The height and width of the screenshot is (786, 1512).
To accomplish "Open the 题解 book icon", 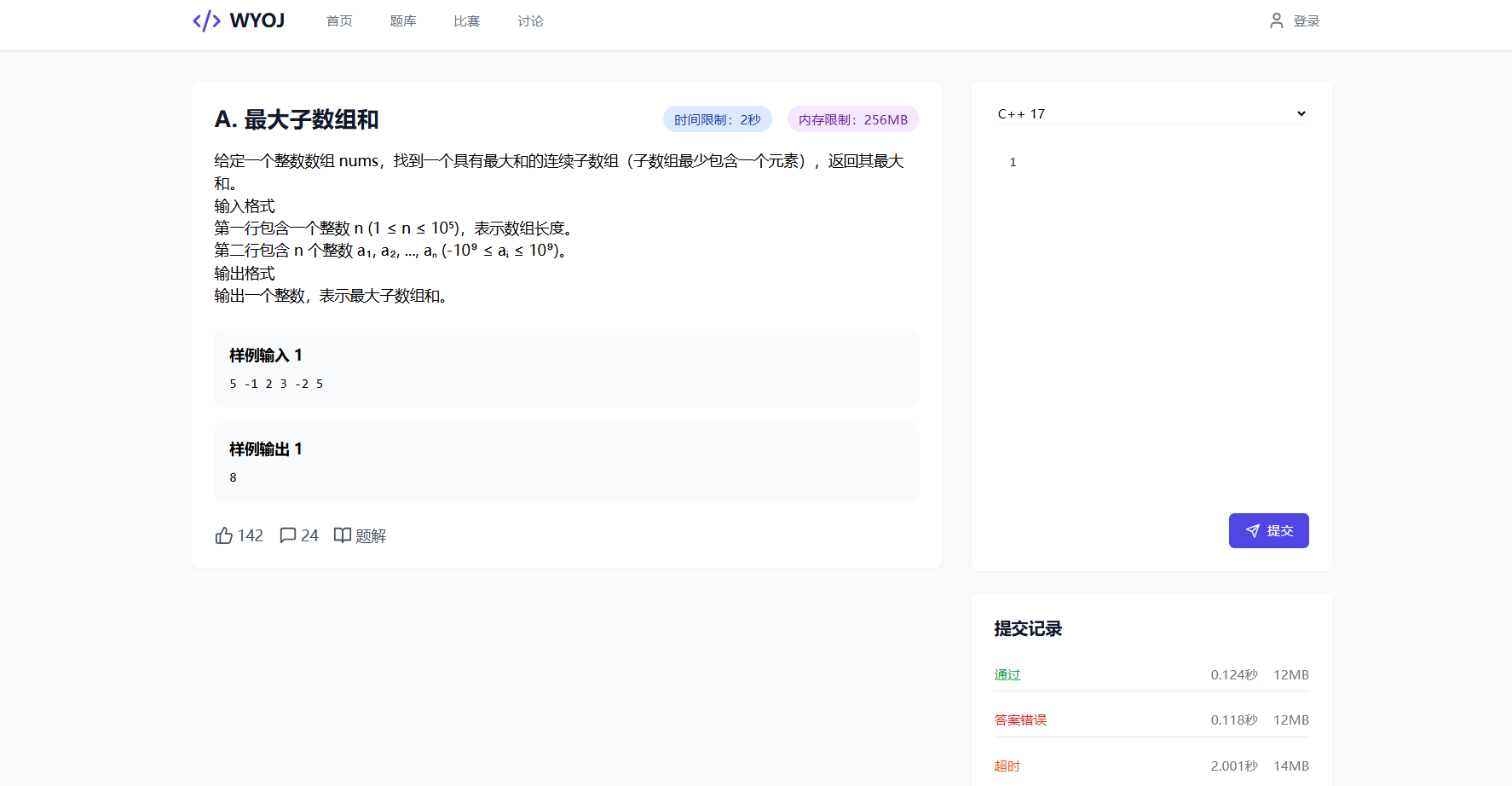I will click(x=342, y=535).
